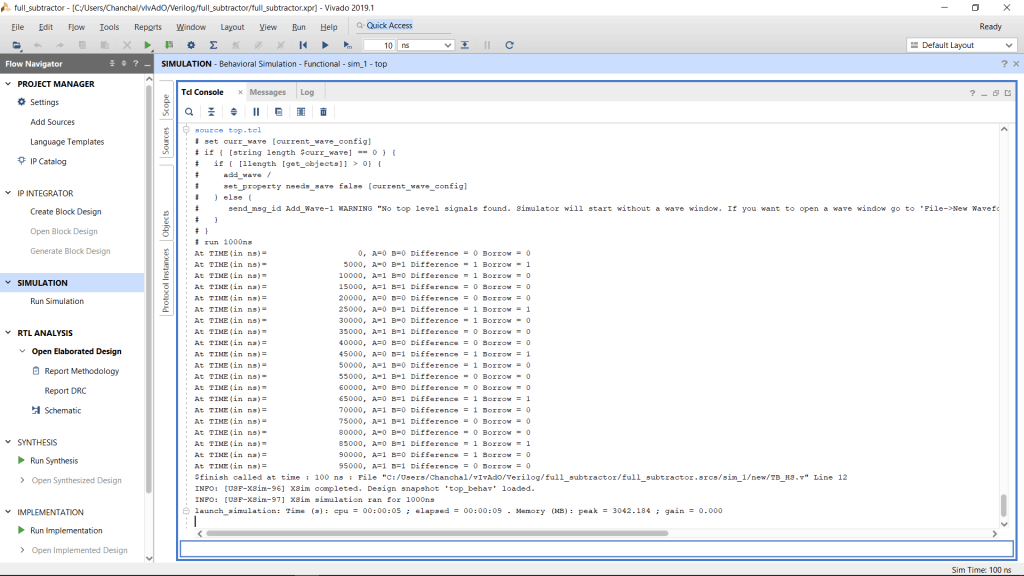Open the Simulation view help icon

tap(1004, 63)
